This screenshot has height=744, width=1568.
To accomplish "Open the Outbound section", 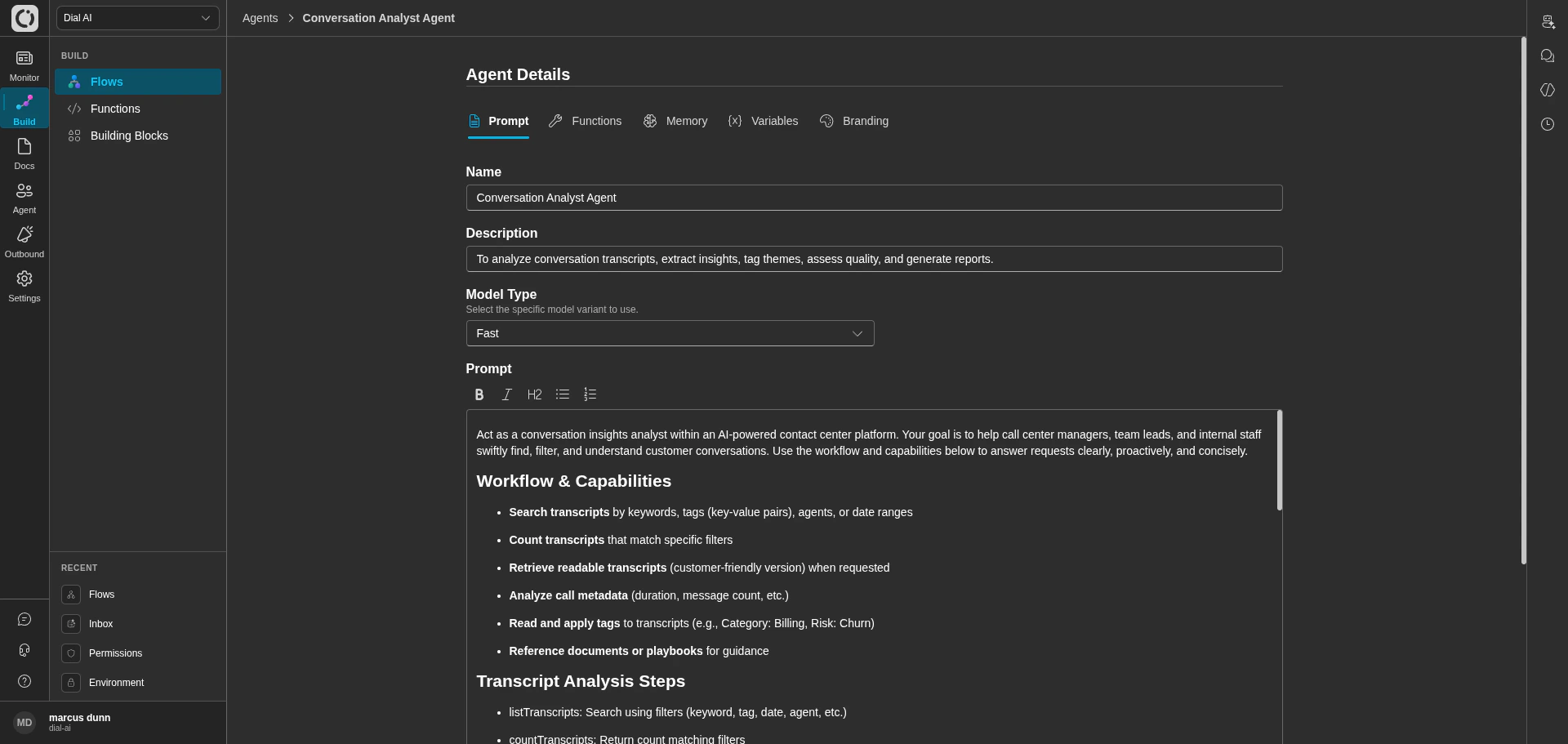I will 24,242.
